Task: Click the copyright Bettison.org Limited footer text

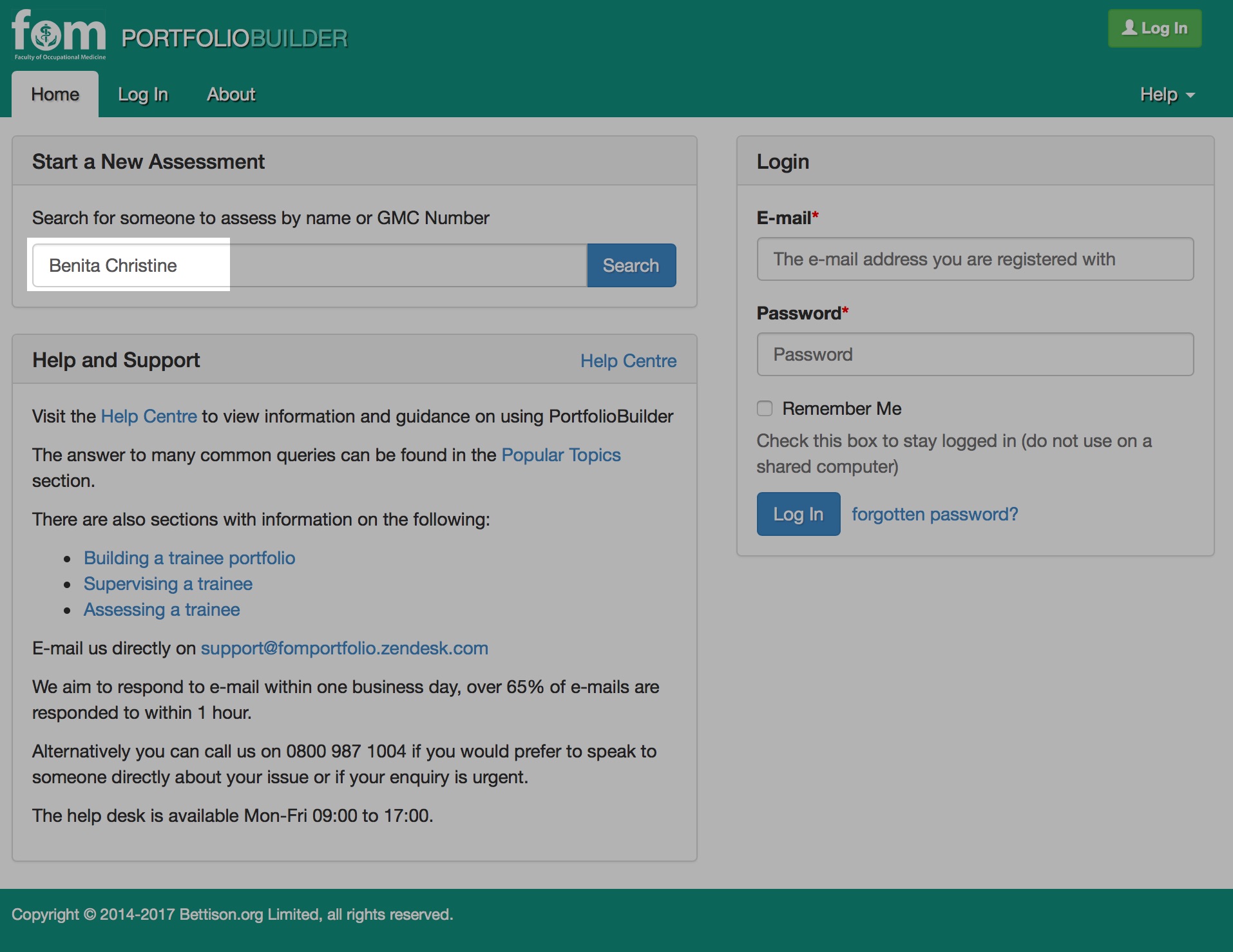Action: tap(232, 915)
